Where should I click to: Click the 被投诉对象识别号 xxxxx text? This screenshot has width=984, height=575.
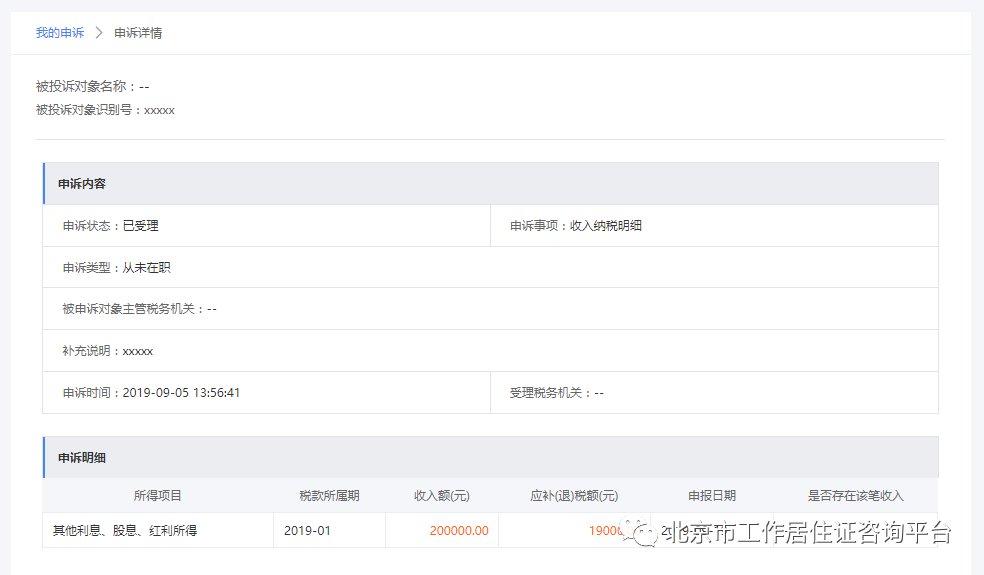click(x=105, y=110)
